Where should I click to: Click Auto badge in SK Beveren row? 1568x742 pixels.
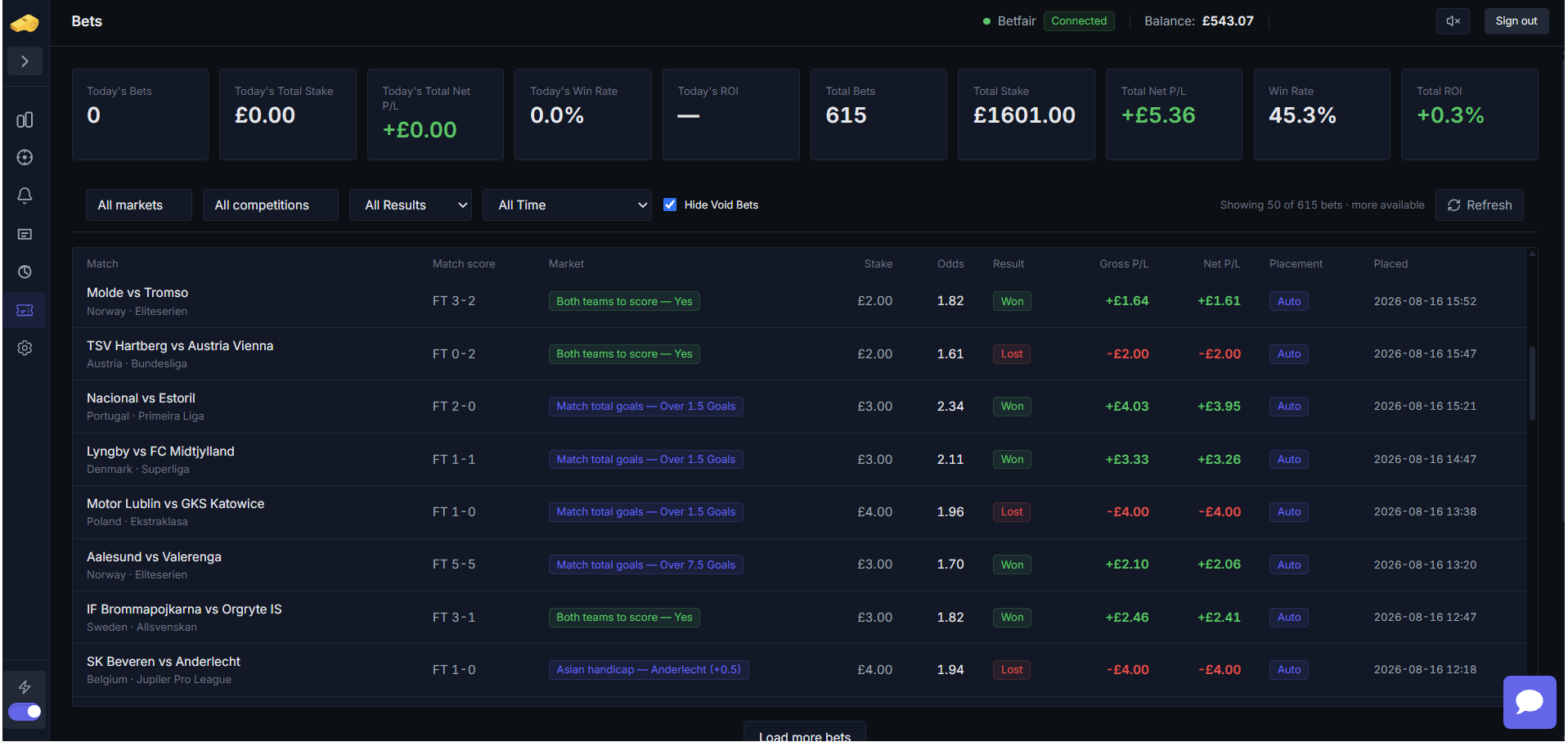(1288, 670)
